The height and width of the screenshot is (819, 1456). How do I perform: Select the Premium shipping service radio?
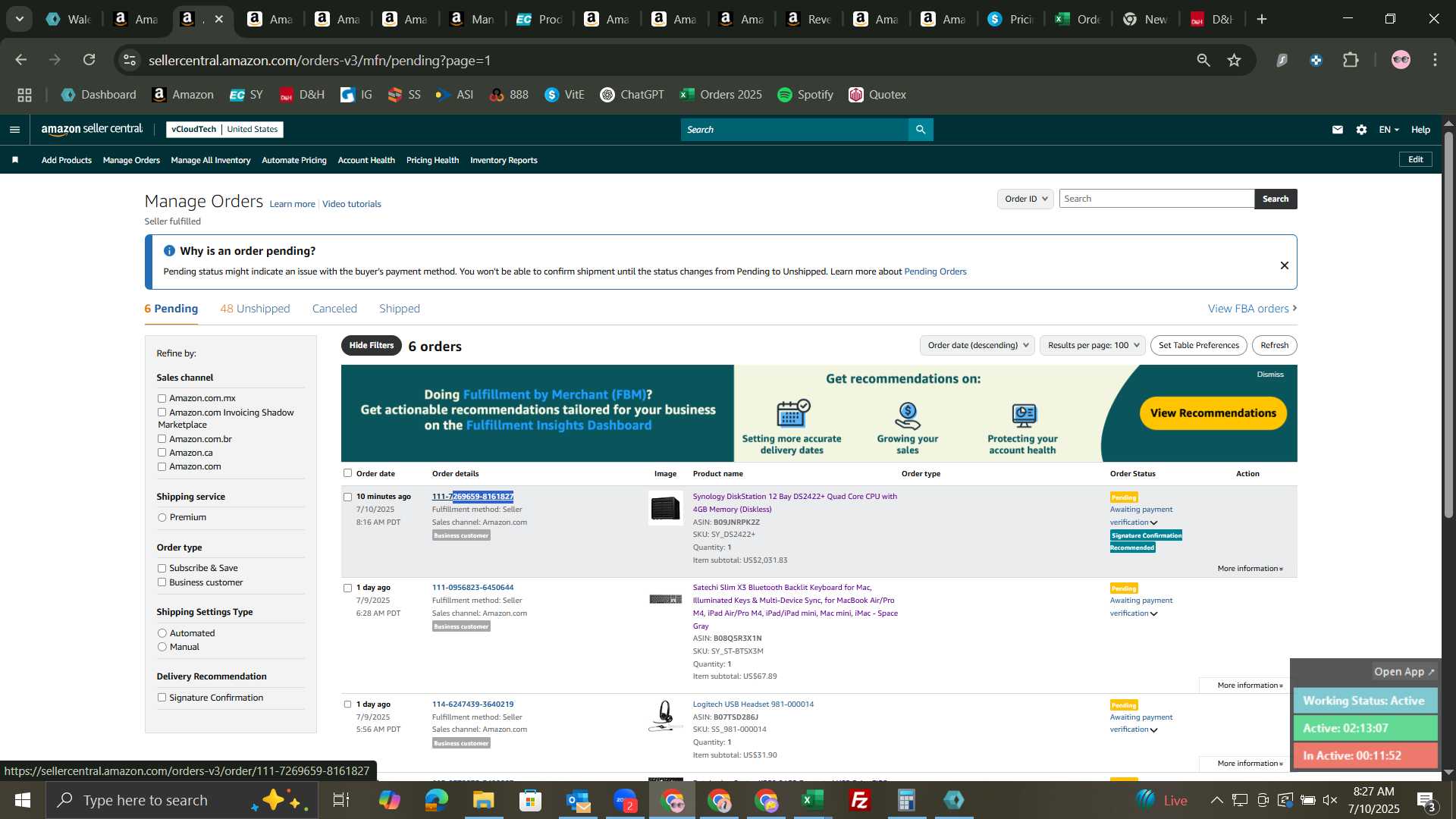pyautogui.click(x=162, y=517)
